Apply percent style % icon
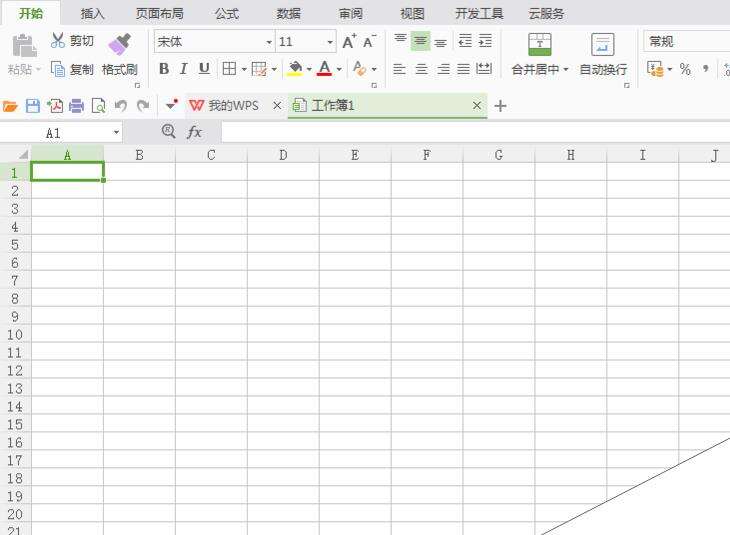Image resolution: width=730 pixels, height=535 pixels. [685, 69]
